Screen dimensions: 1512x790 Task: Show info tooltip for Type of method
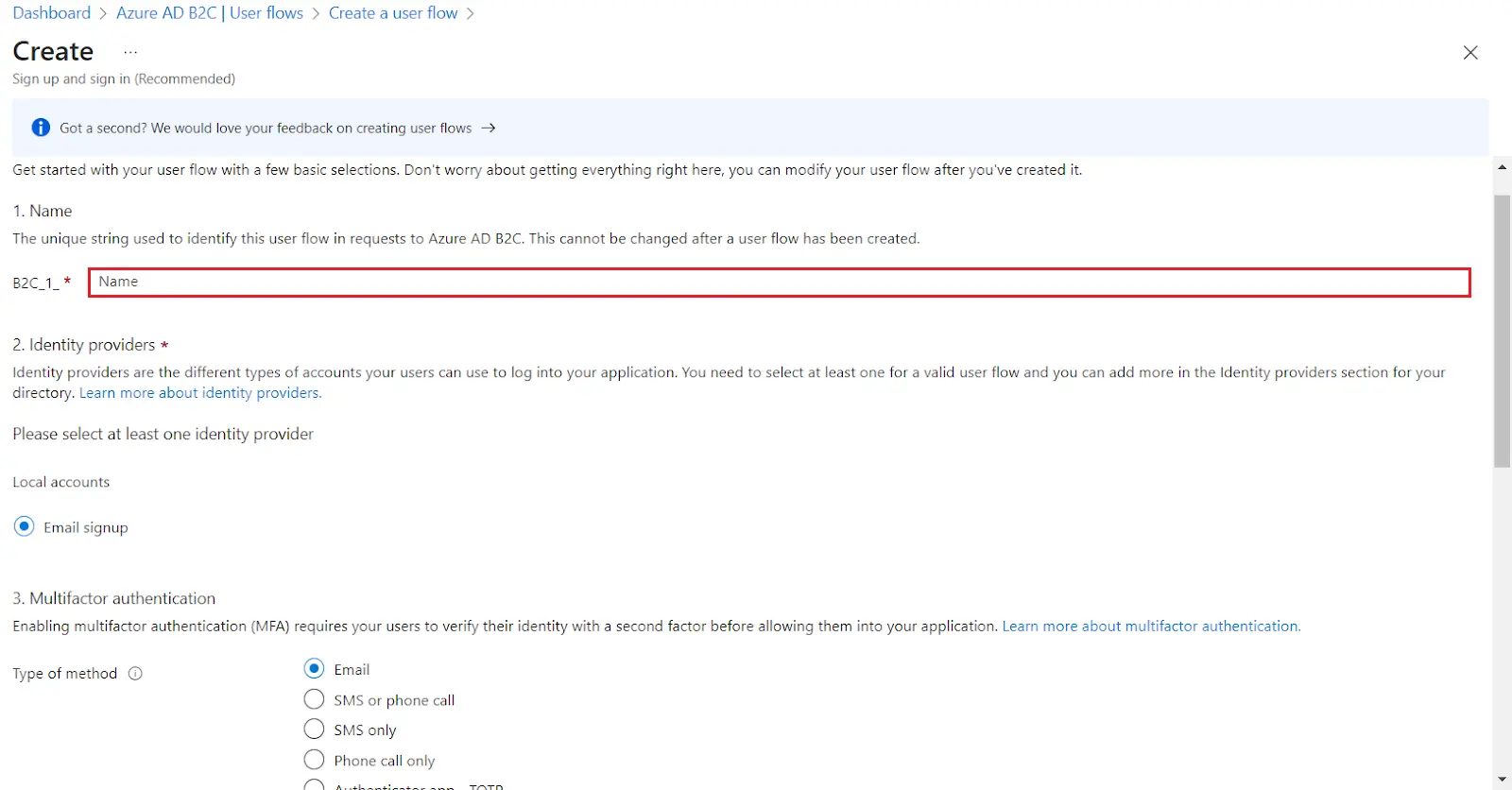[135, 674]
